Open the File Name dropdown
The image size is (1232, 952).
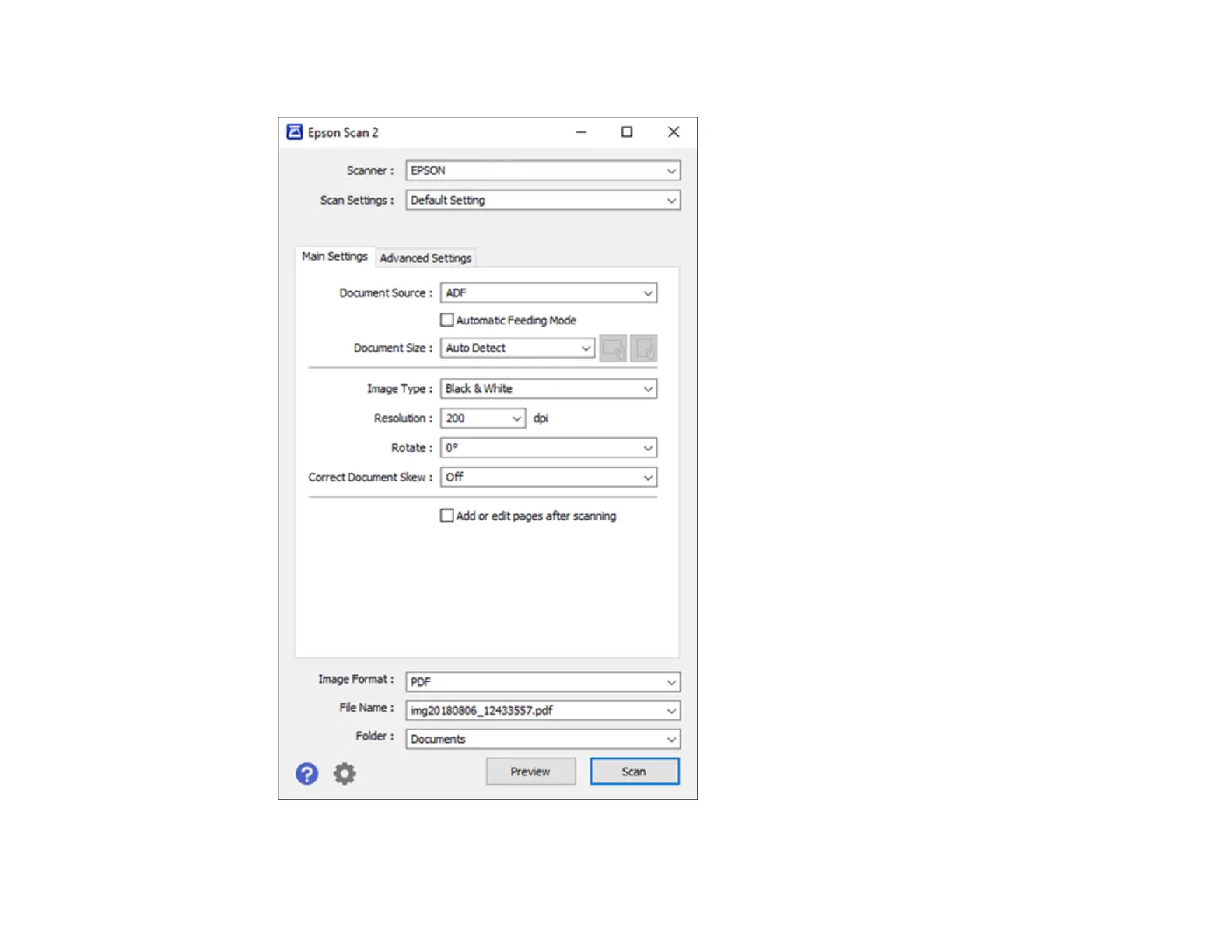[543, 711]
